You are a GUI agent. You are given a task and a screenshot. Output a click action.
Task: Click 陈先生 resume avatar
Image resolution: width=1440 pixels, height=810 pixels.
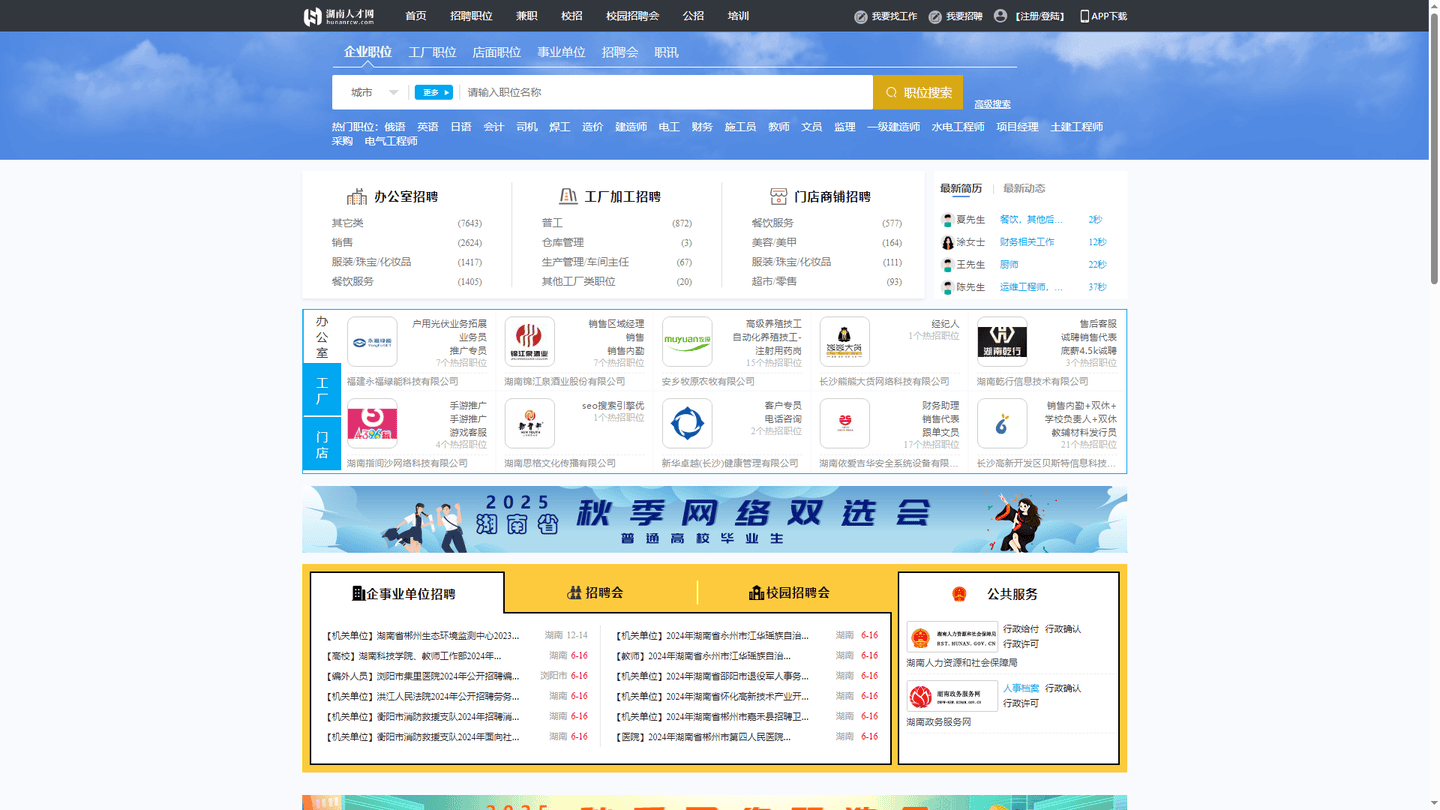(x=947, y=287)
